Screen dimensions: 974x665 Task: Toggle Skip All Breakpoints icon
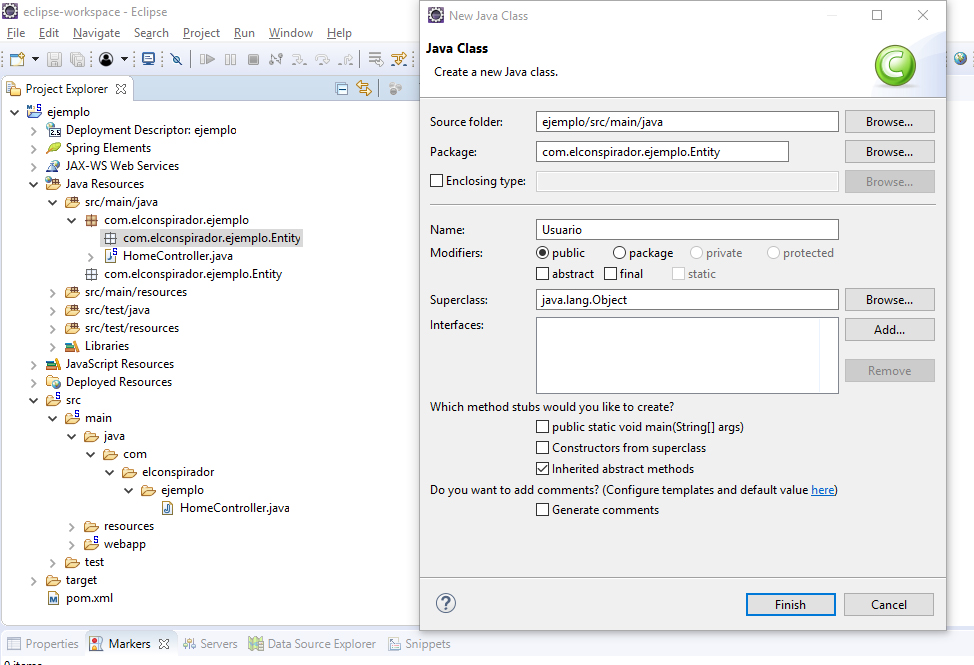pos(176,59)
